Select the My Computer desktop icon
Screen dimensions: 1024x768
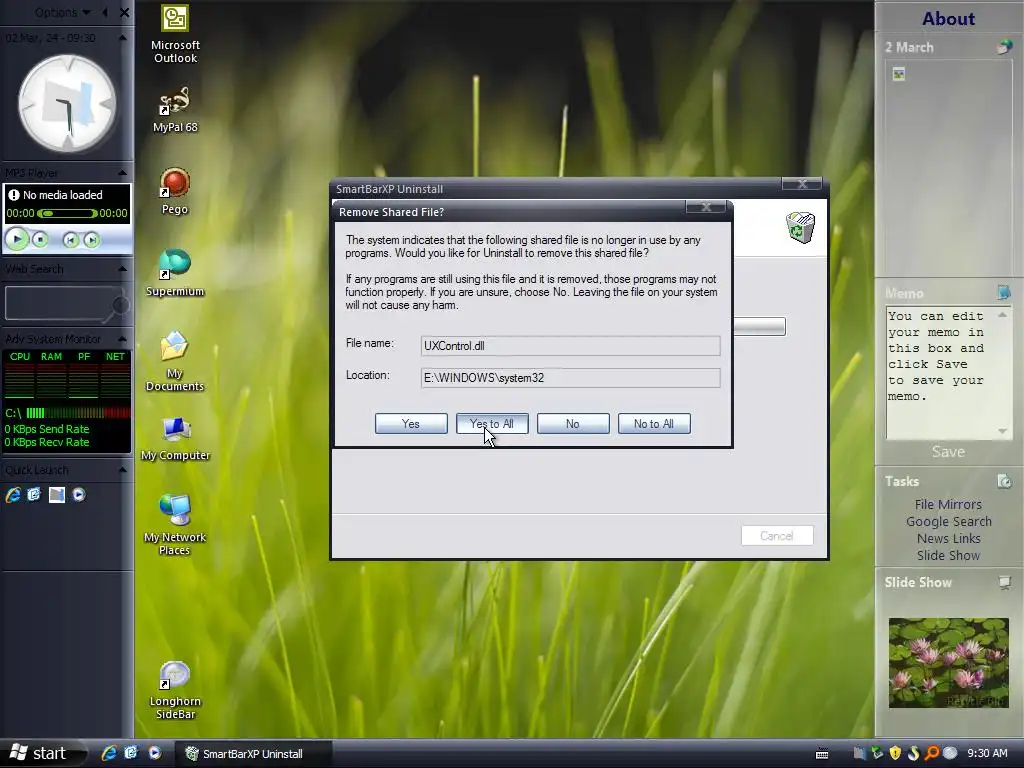175,439
